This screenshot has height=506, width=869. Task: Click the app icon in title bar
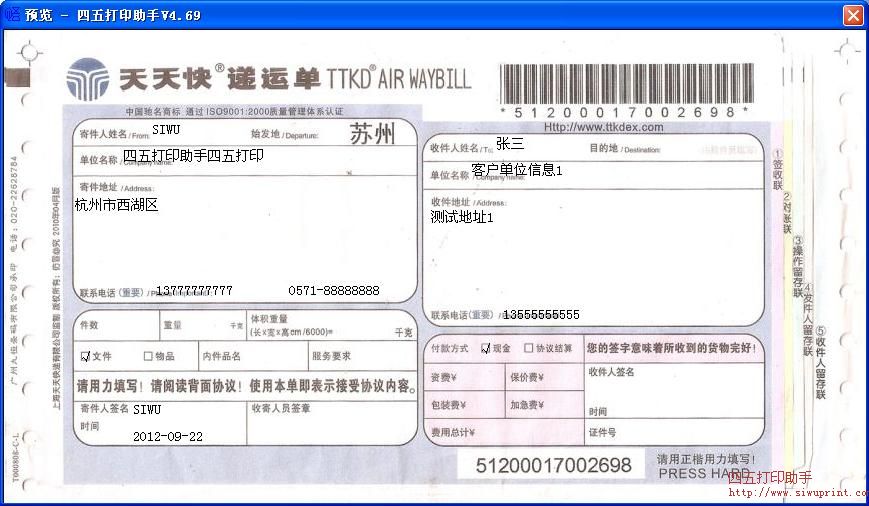pos(12,14)
